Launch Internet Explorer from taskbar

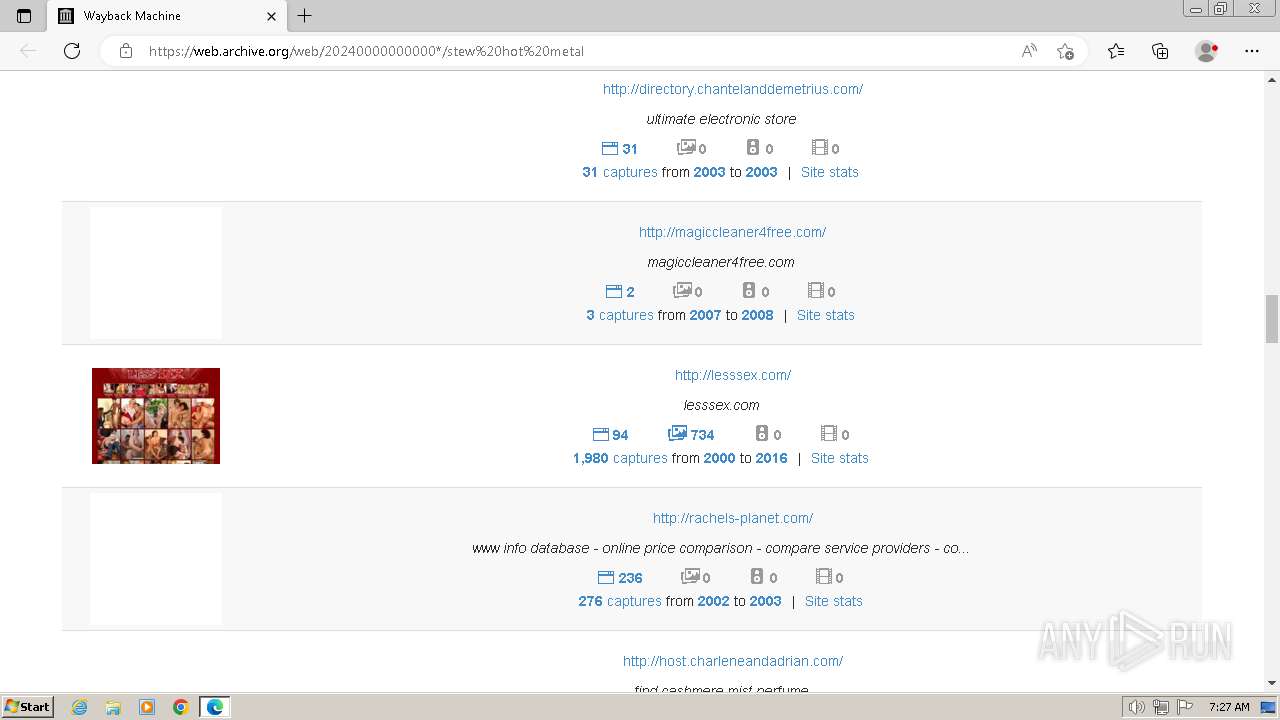click(80, 707)
